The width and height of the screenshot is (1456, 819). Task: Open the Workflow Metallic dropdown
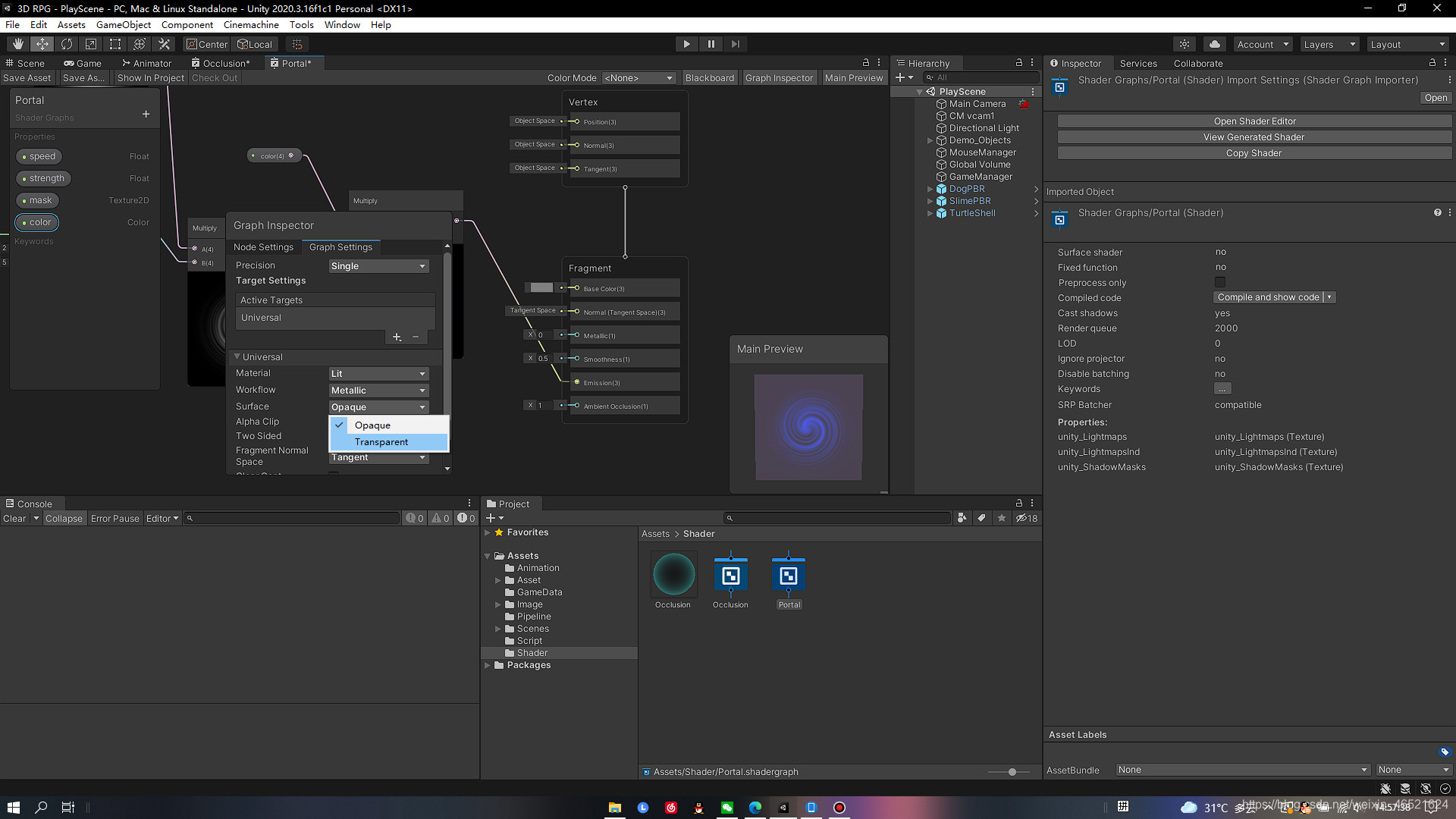pyautogui.click(x=378, y=391)
